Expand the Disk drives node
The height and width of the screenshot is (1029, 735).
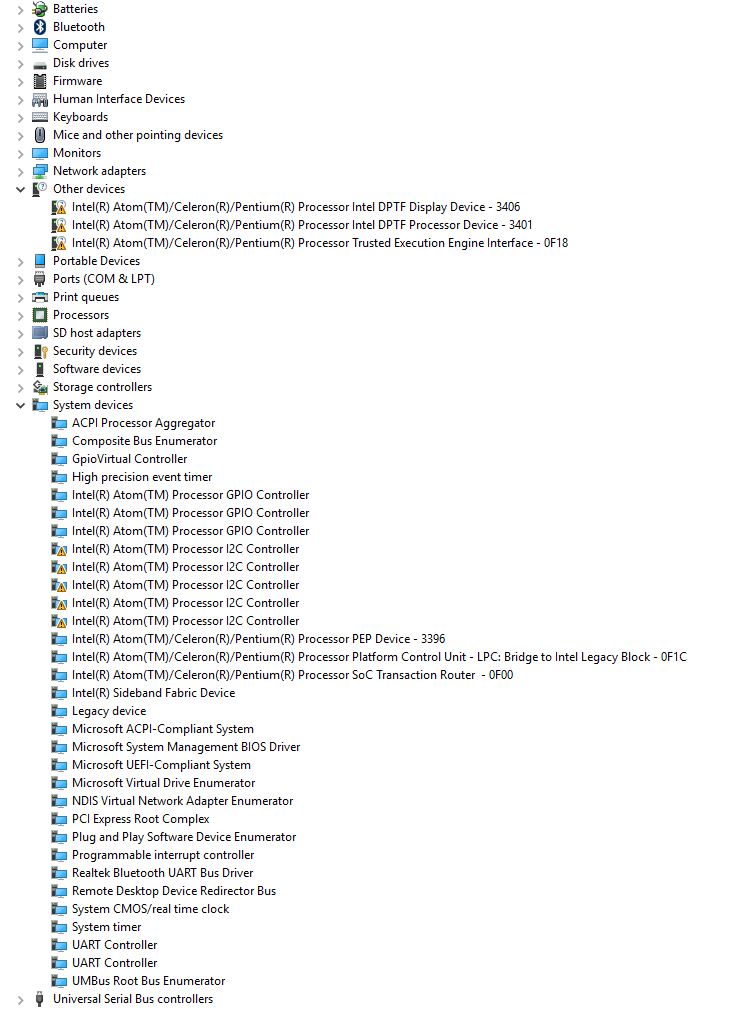[x=20, y=64]
